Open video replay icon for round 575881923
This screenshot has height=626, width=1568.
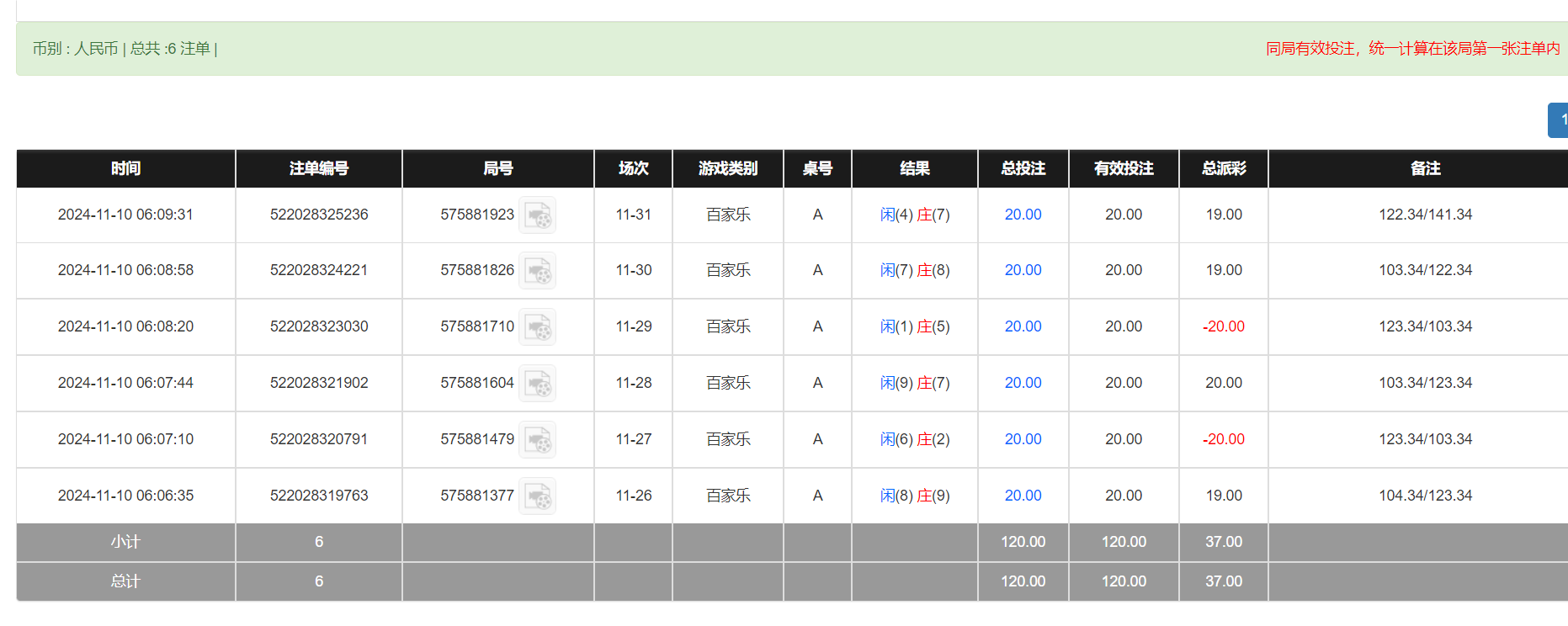(537, 215)
